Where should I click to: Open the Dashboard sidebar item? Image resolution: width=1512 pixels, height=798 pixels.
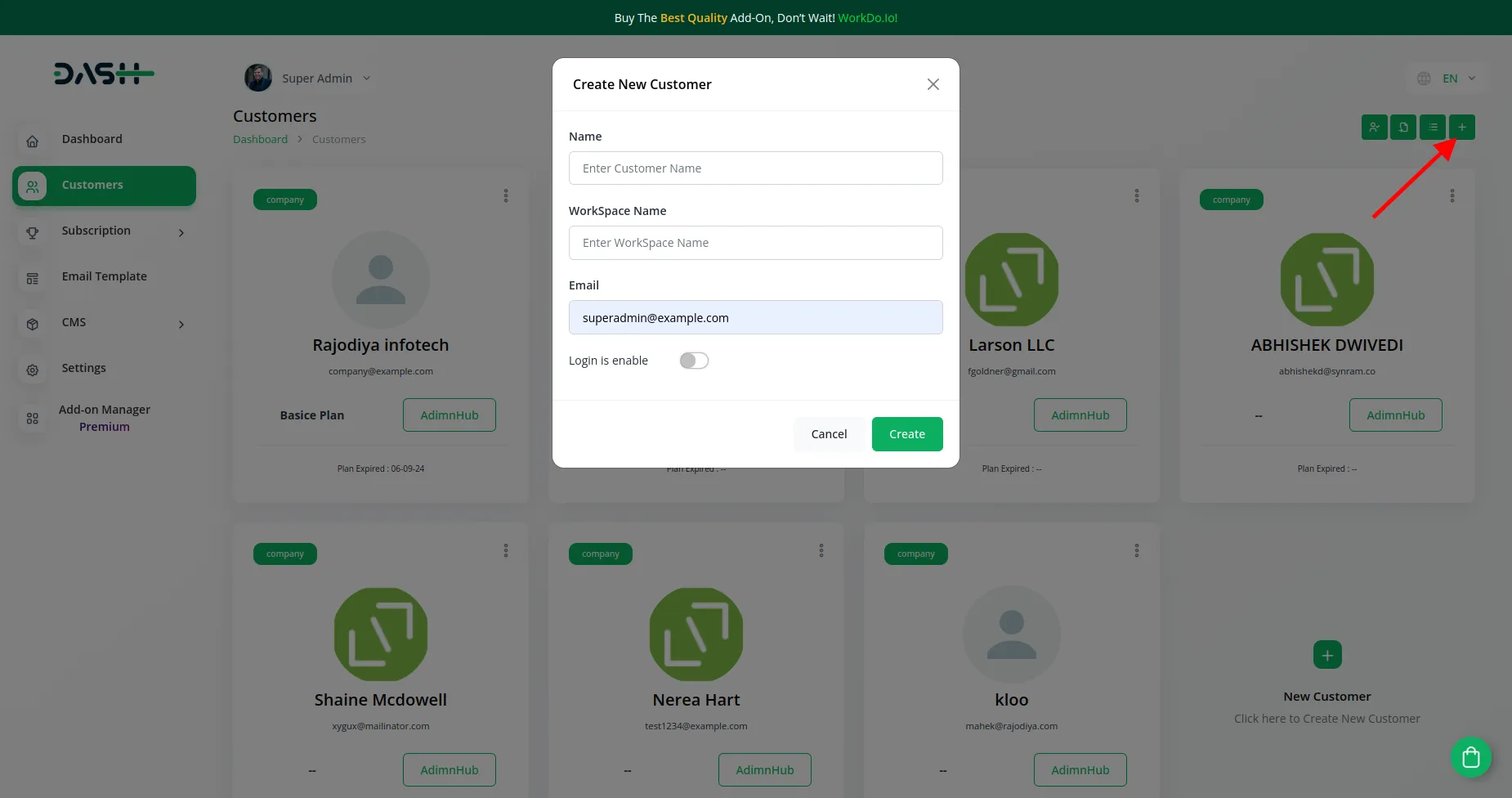[92, 139]
